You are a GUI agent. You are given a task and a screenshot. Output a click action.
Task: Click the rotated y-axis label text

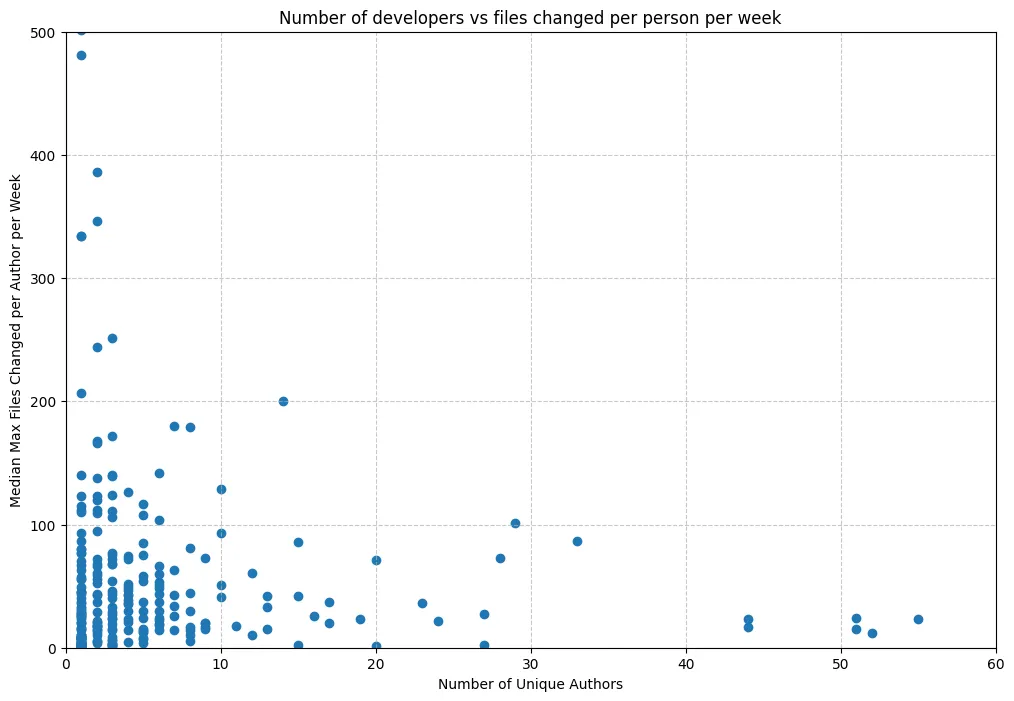[x=17, y=340]
